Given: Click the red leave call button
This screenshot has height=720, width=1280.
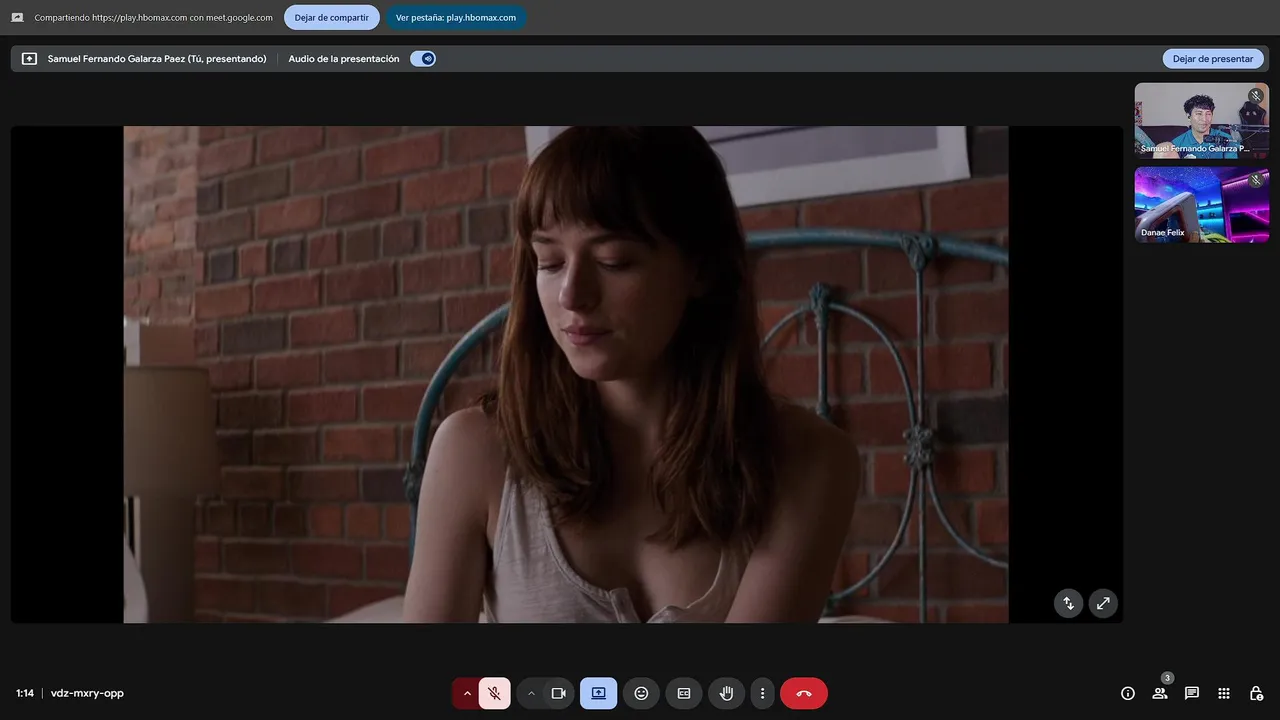Looking at the screenshot, I should (804, 693).
